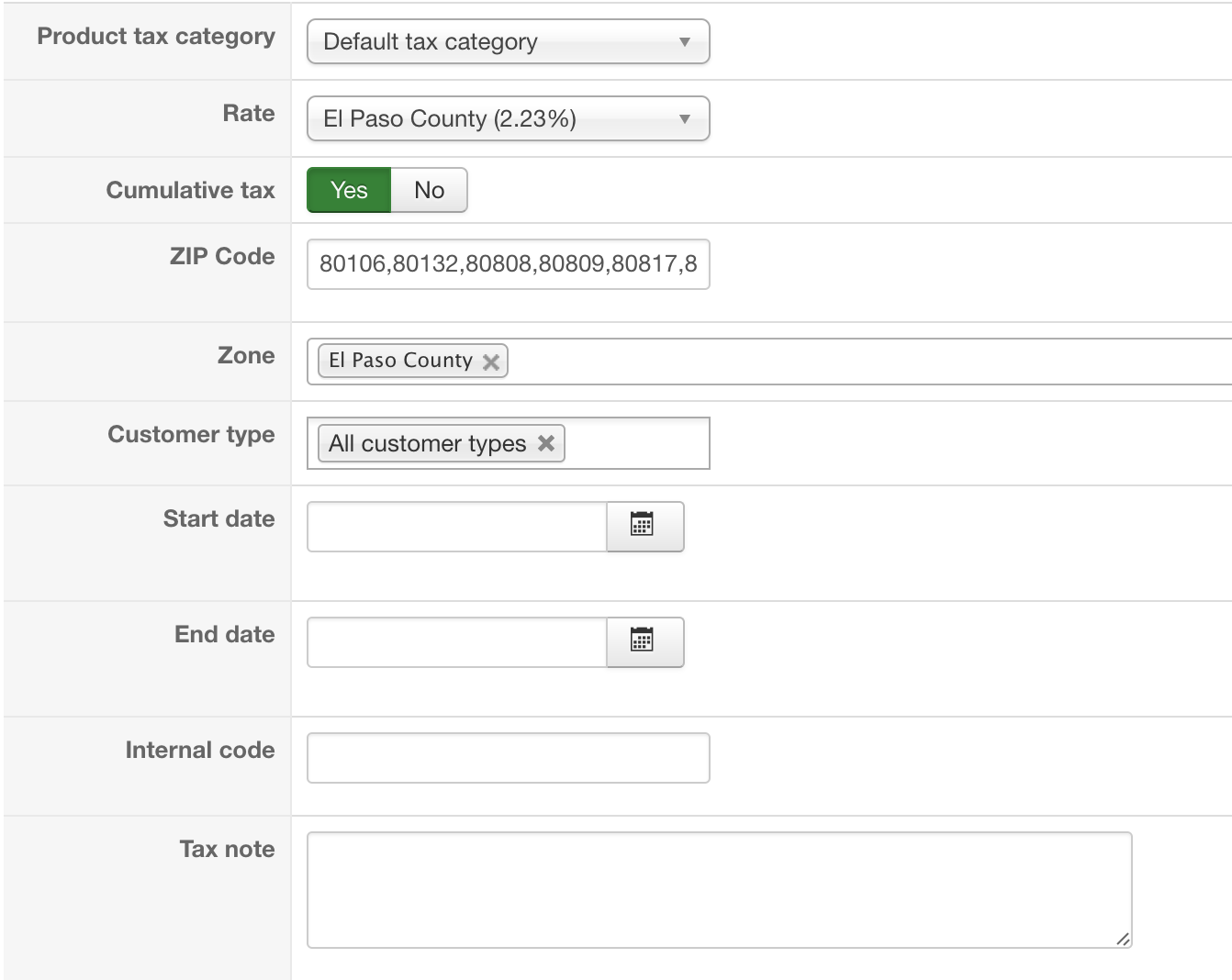1232x980 pixels.
Task: Click into the Tax note textarea
Action: [718, 889]
